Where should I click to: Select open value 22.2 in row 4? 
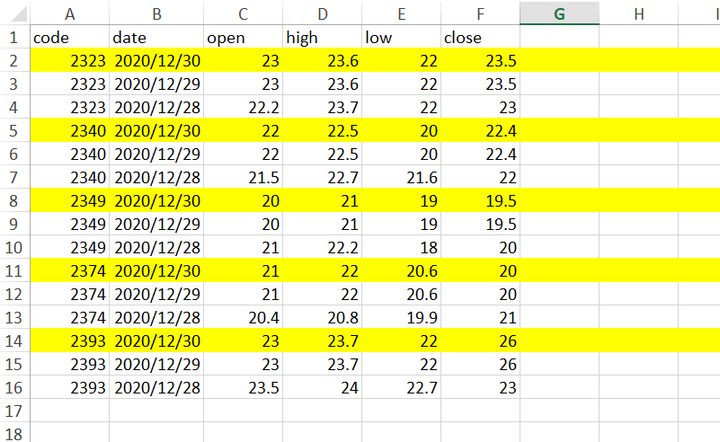243,107
